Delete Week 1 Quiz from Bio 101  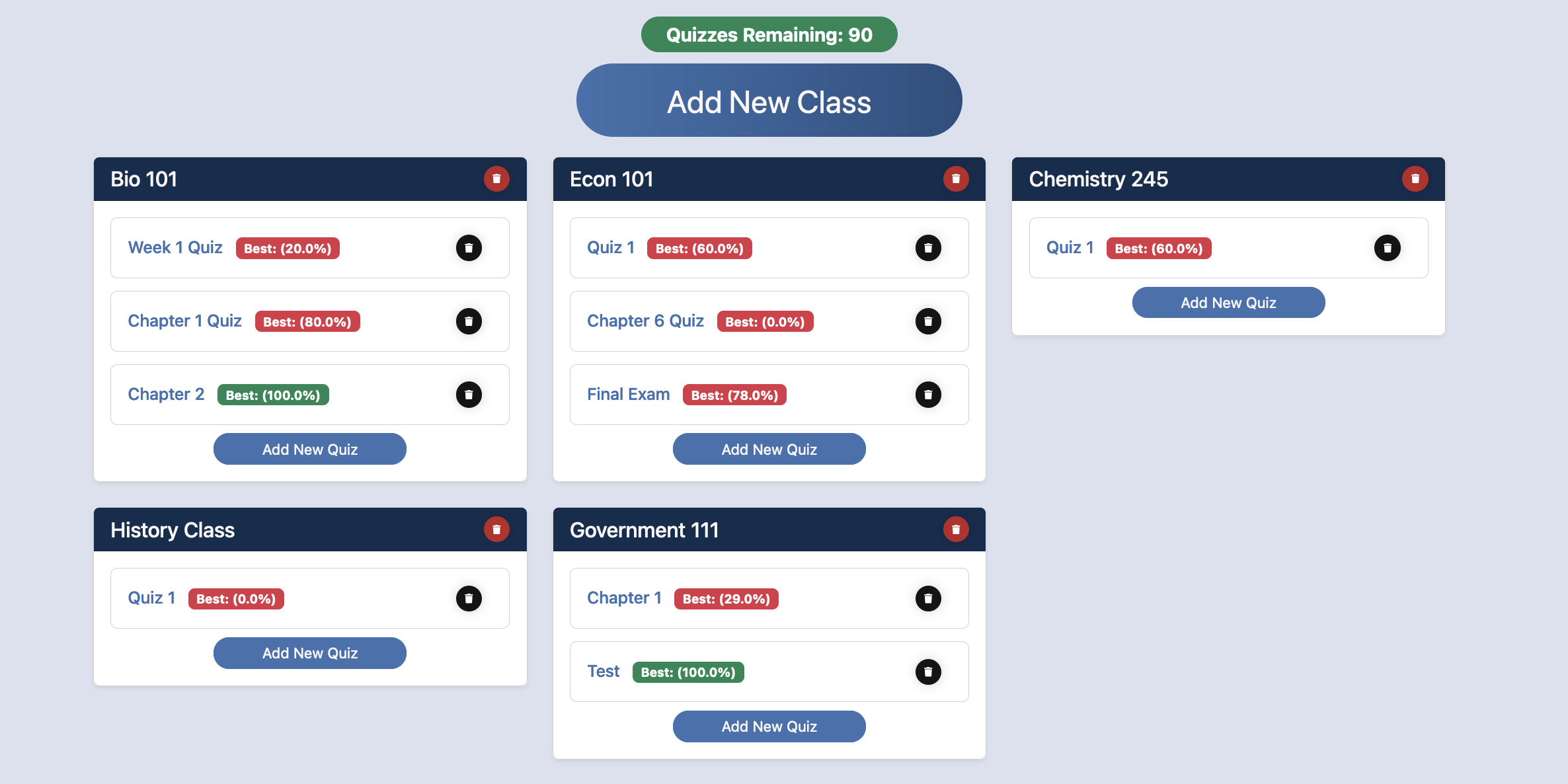pos(467,247)
